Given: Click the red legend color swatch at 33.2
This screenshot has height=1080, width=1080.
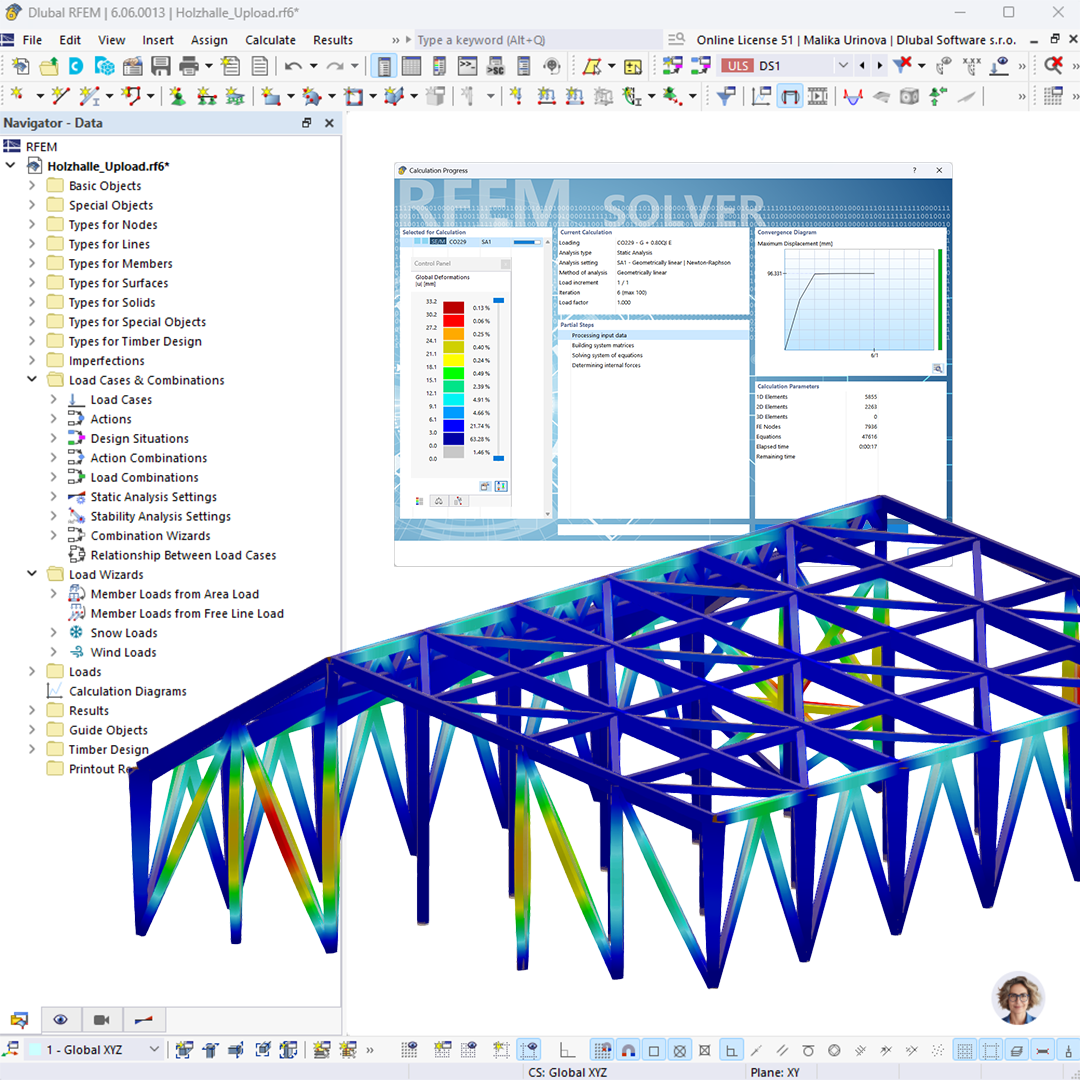Looking at the screenshot, I should pos(453,308).
